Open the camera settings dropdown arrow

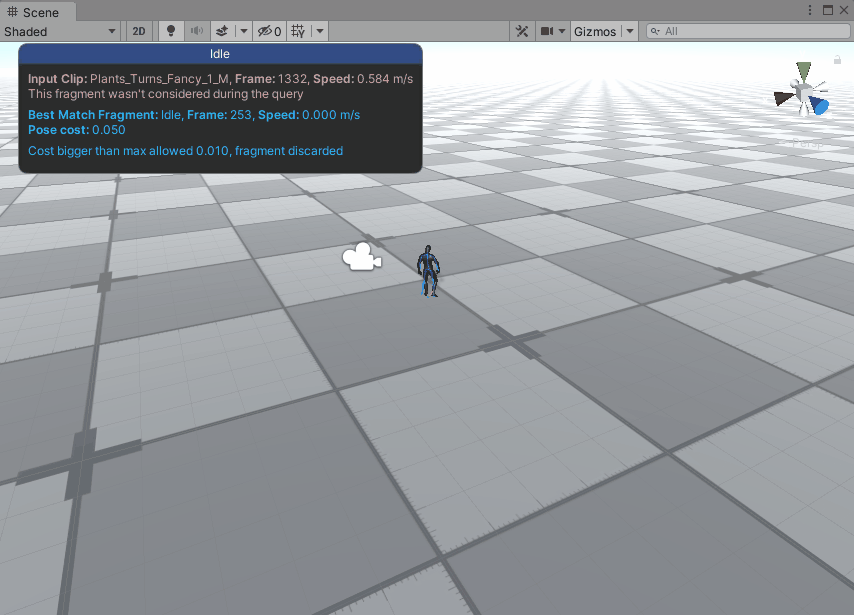(x=562, y=32)
